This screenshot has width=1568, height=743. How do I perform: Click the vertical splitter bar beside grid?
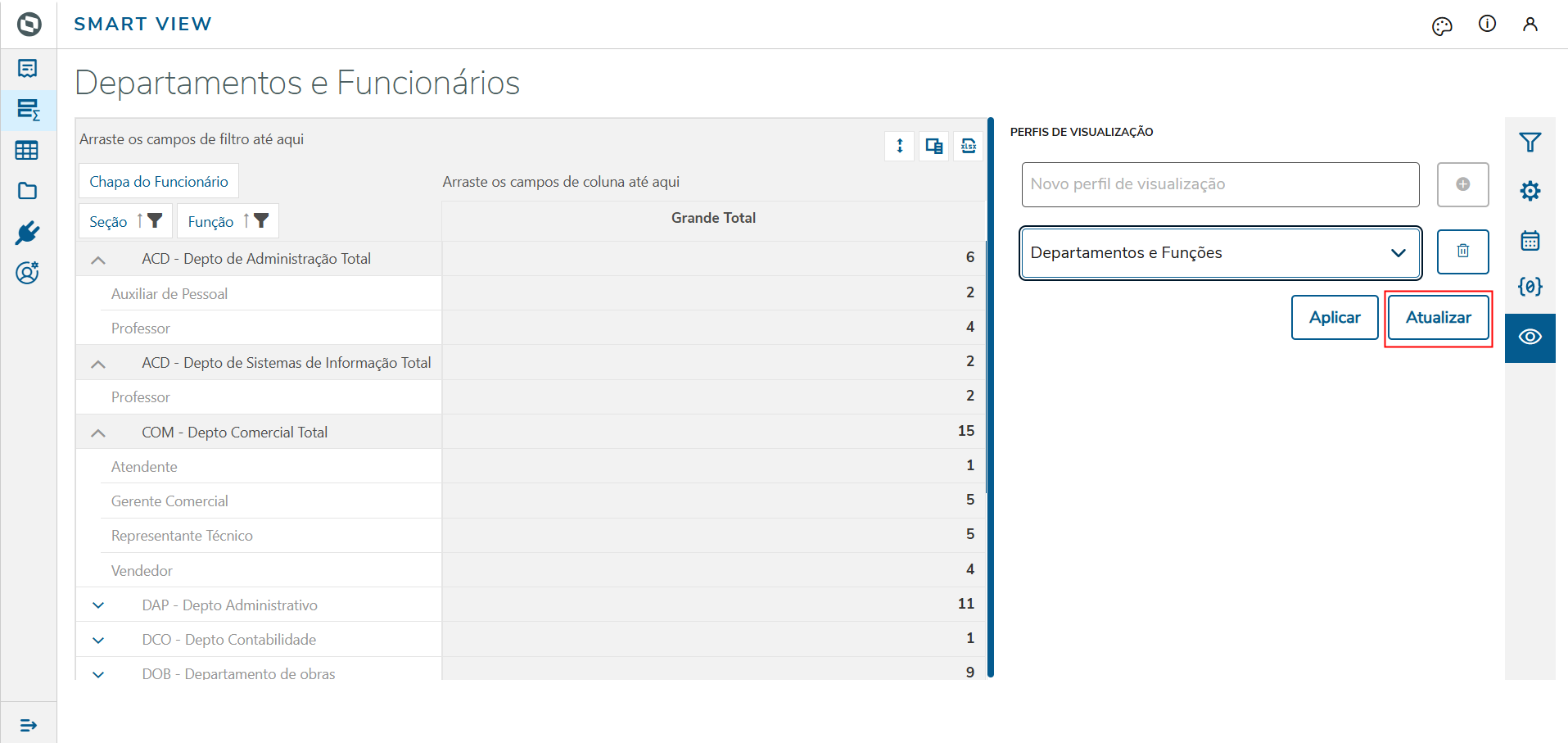tap(991, 397)
